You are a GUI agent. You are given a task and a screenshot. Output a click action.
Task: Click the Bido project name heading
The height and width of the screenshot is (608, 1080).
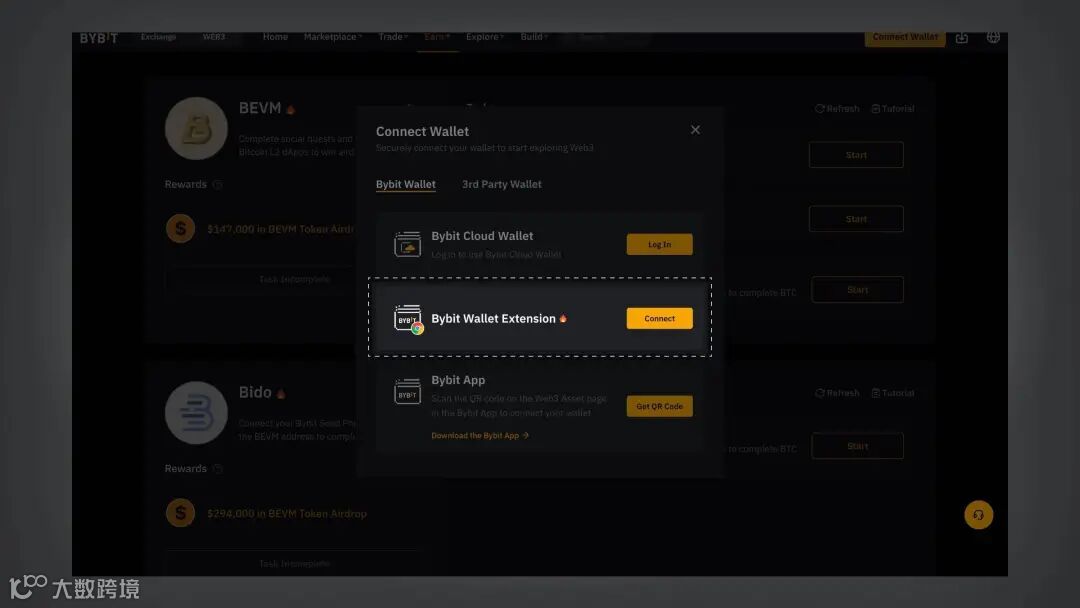pyautogui.click(x=255, y=392)
